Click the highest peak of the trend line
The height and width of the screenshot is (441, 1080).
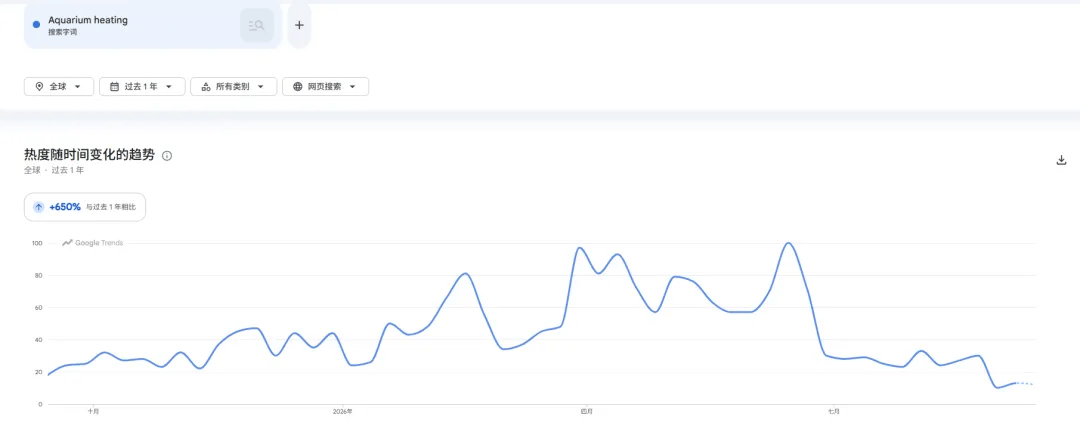tap(789, 243)
